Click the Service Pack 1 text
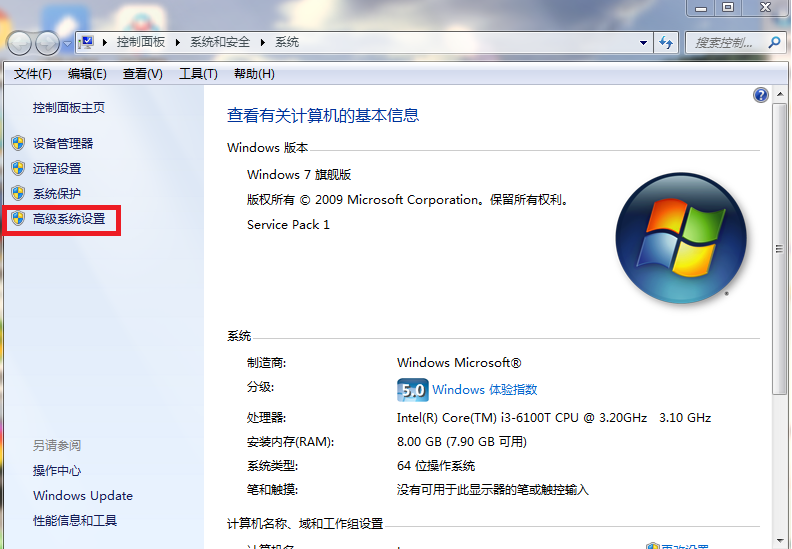The image size is (792, 549). pyautogui.click(x=288, y=225)
